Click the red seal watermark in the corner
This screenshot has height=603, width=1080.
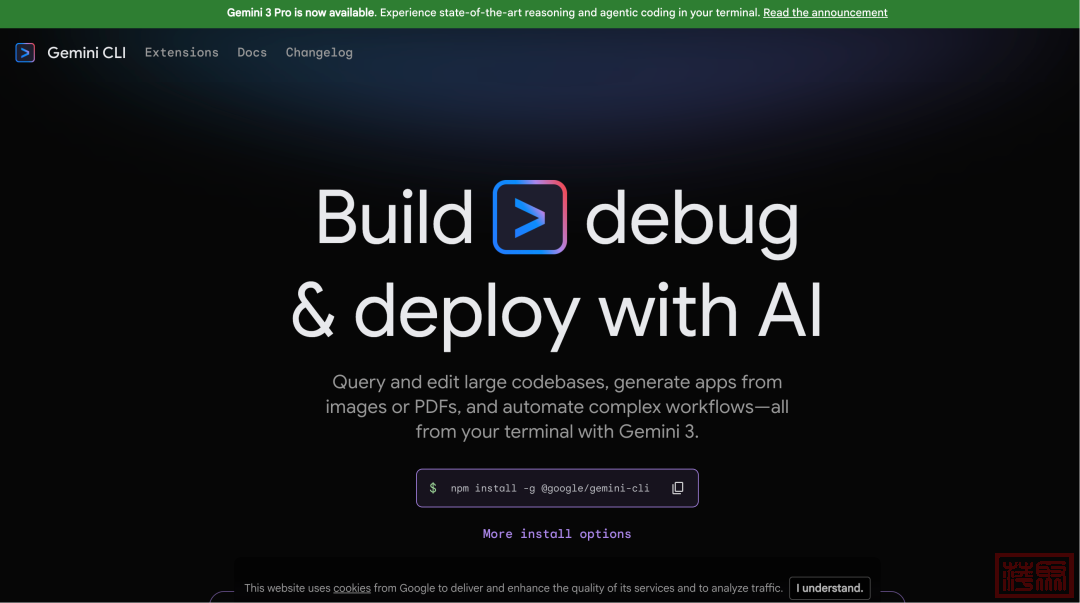(1035, 577)
